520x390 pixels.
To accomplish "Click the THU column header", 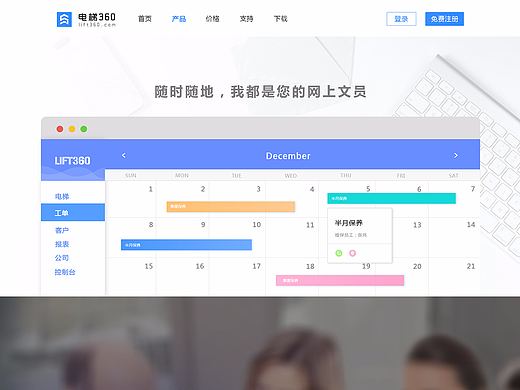I will pyautogui.click(x=346, y=175).
